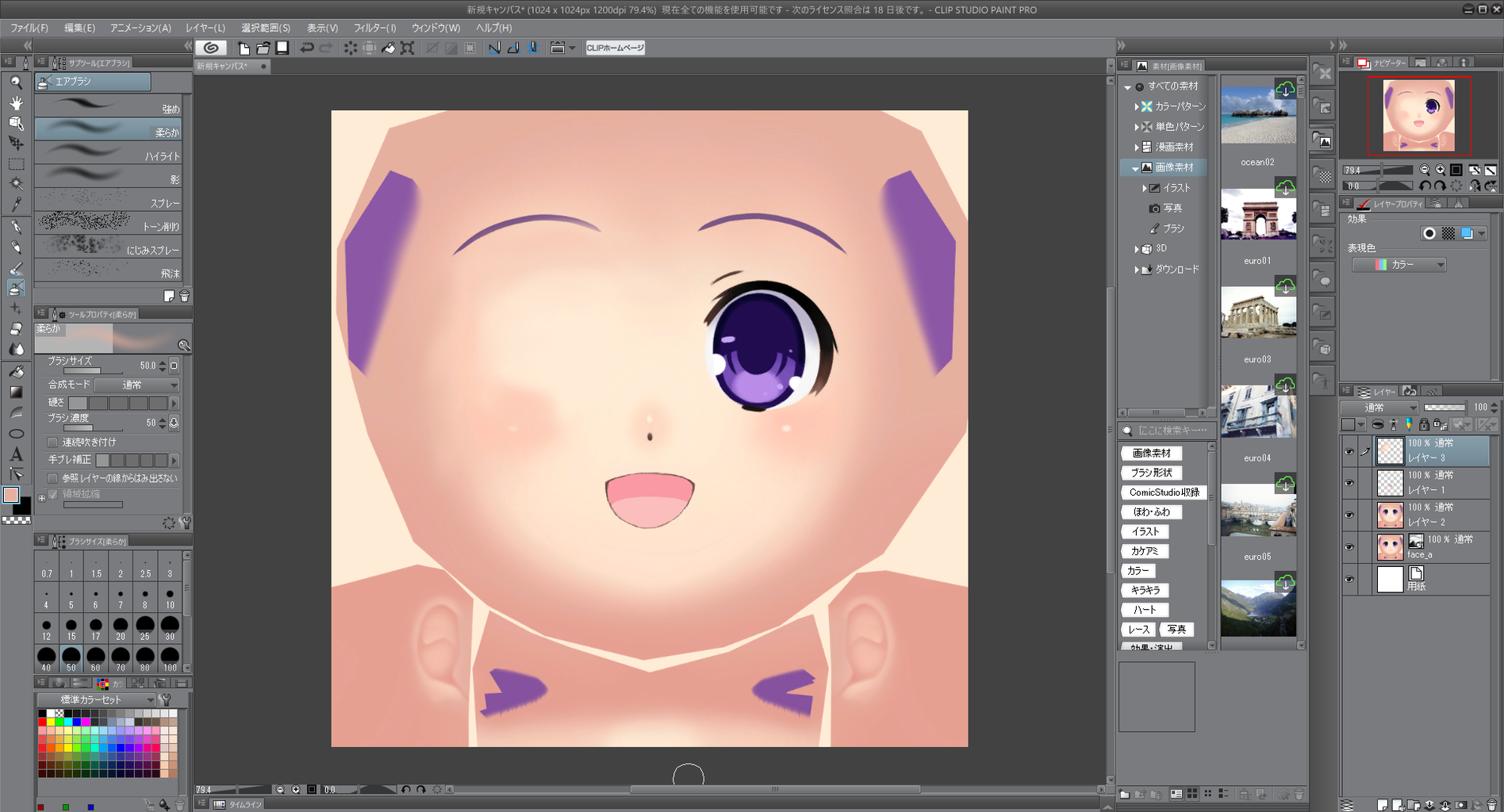Hide レイヤー 1 with its eye icon
This screenshot has height=812, width=1504.
click(x=1349, y=483)
